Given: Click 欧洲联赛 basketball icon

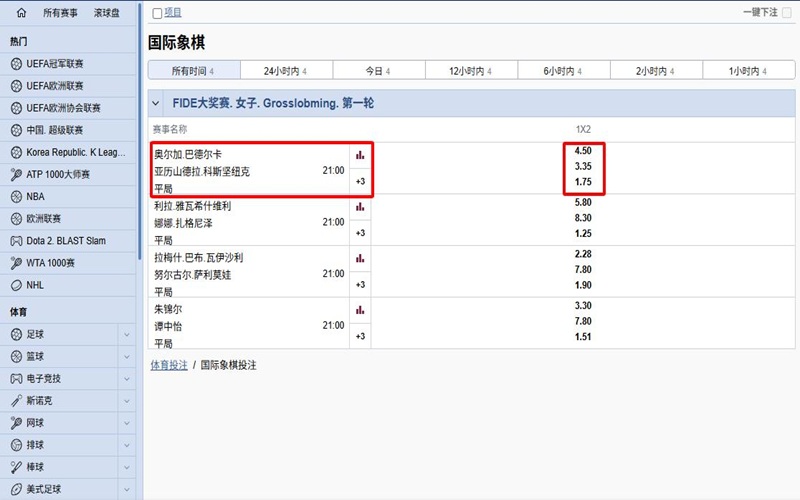Looking at the screenshot, I should click(x=16, y=218).
